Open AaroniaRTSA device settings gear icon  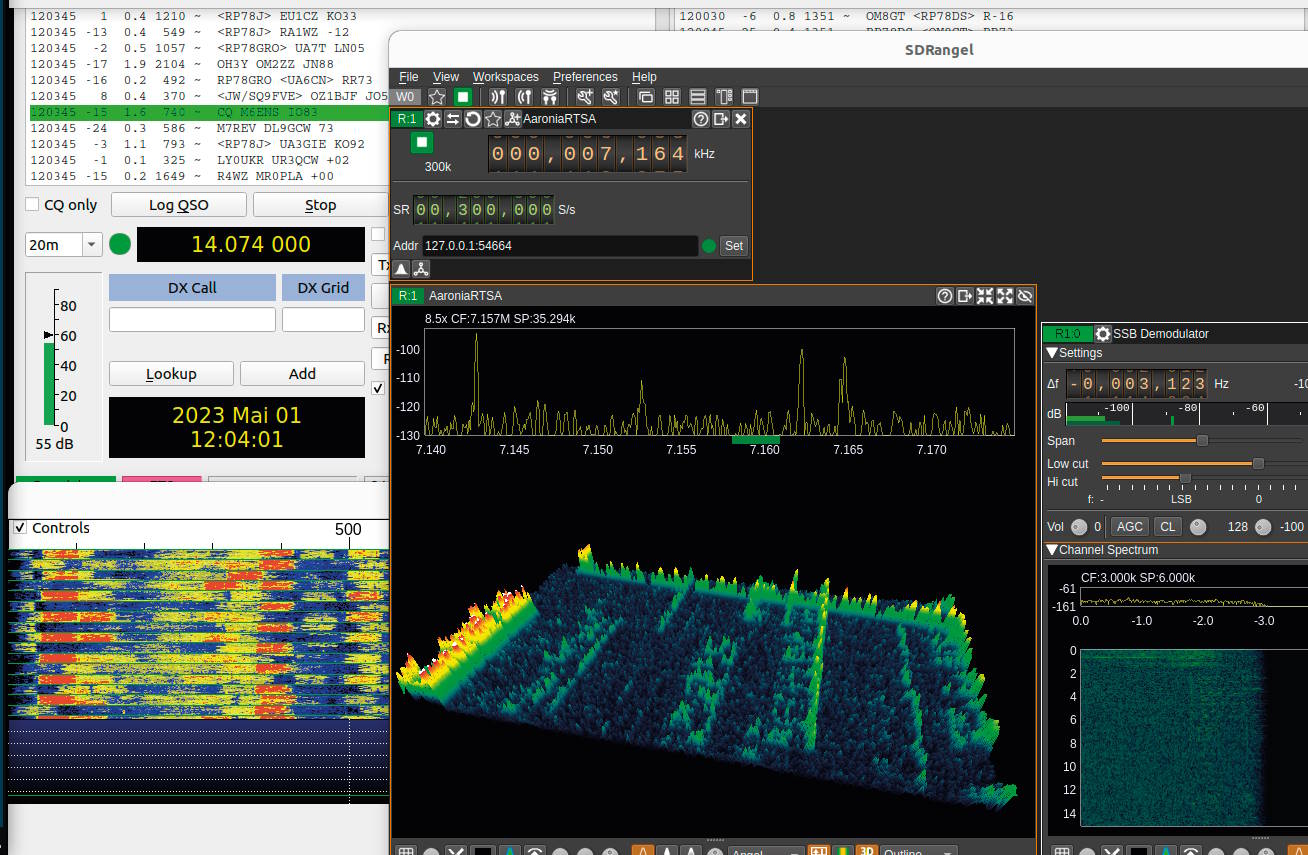433,119
